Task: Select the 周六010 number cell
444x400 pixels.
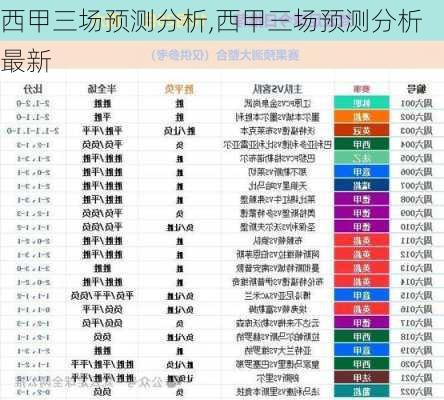Action: tap(416, 227)
